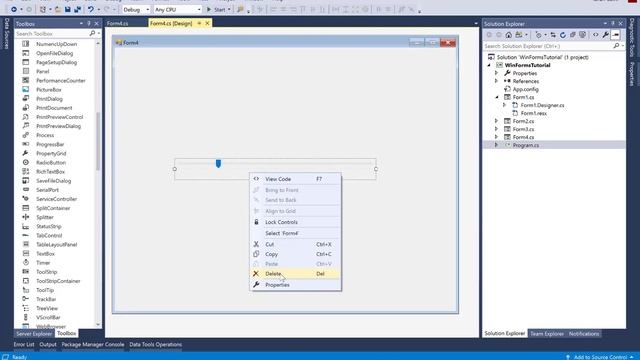
Task: Choose View Code from context menu
Action: coord(295,179)
